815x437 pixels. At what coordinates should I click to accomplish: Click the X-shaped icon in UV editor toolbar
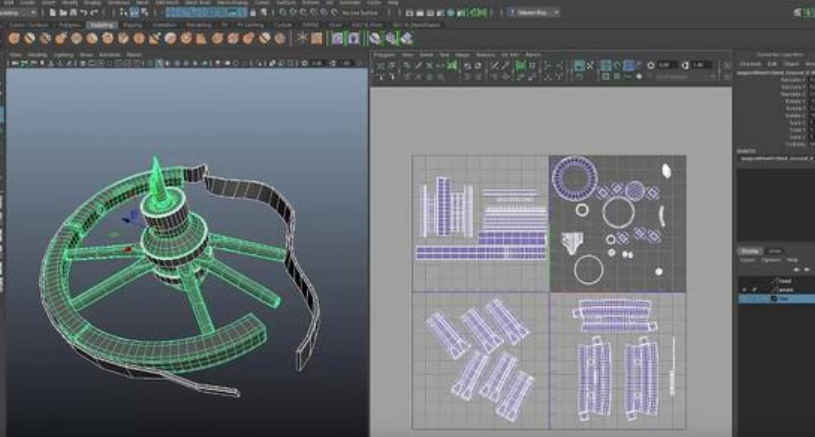590,66
